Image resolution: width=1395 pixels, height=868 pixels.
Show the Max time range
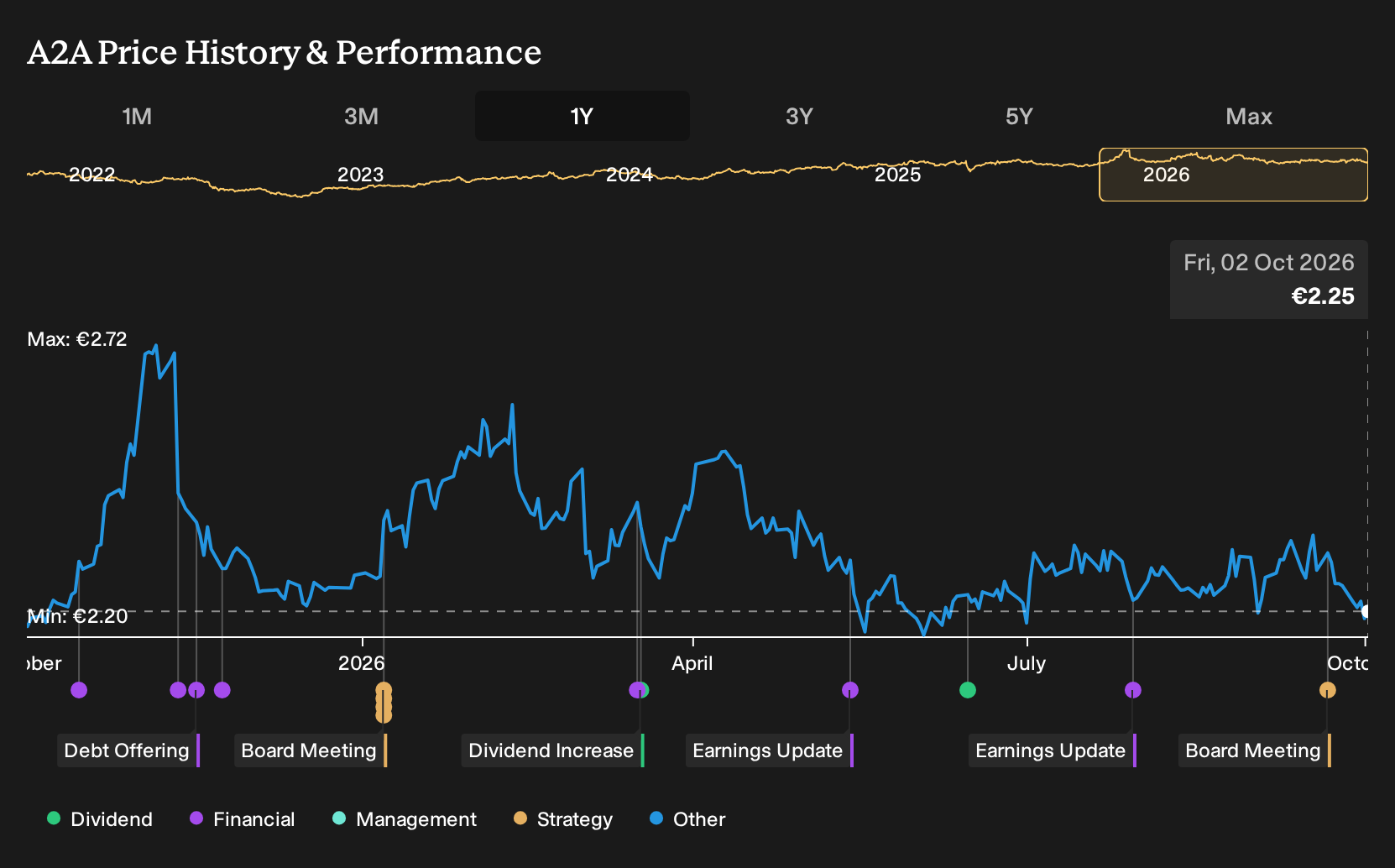pos(1249,117)
